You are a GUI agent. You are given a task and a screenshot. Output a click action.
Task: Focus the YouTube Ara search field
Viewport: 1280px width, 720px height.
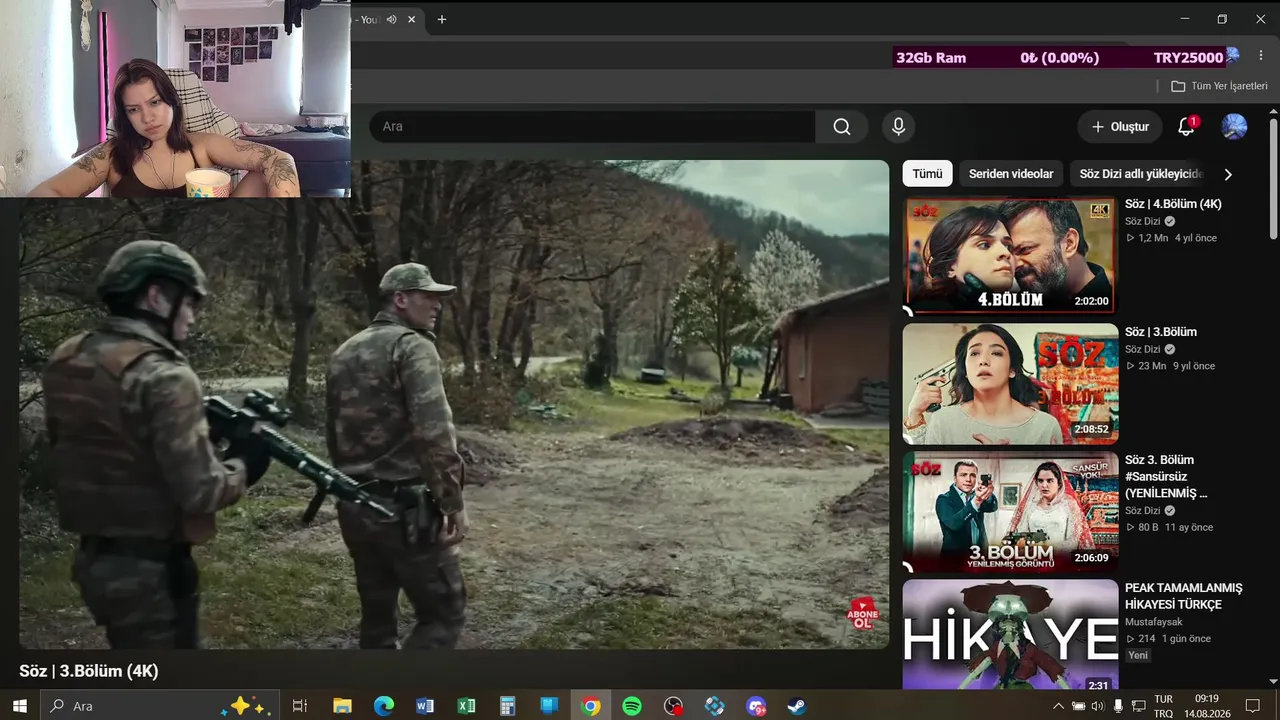593,127
